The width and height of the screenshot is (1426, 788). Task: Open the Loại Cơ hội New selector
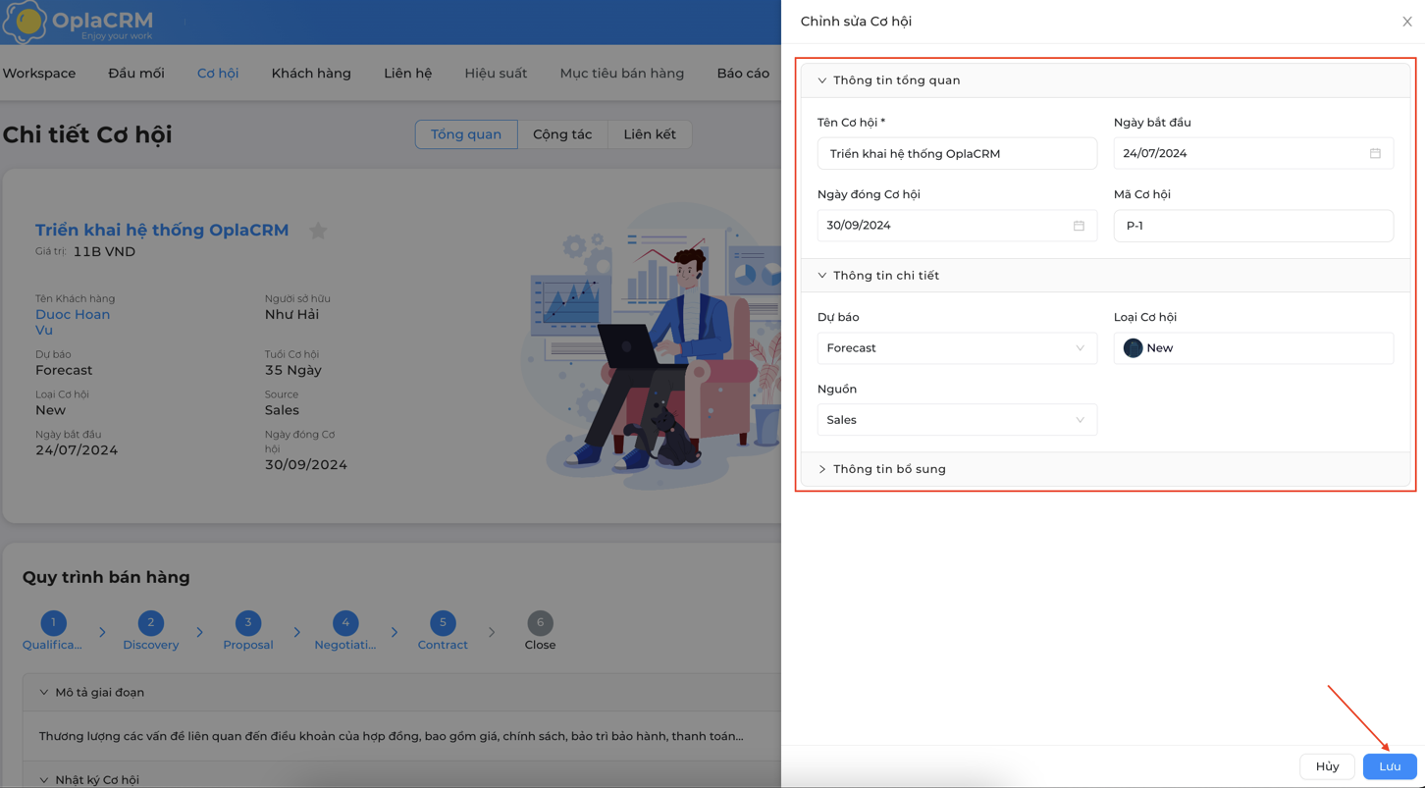coord(1253,348)
